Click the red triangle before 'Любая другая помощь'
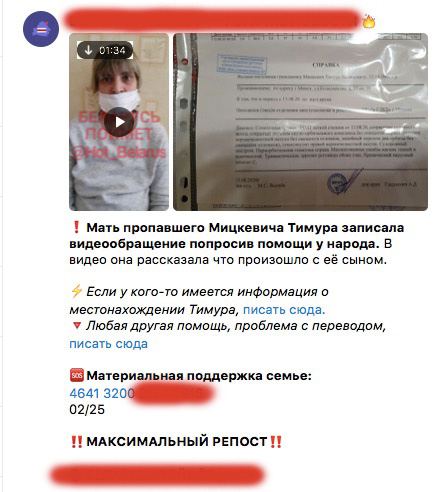448x492 pixels. point(77,325)
